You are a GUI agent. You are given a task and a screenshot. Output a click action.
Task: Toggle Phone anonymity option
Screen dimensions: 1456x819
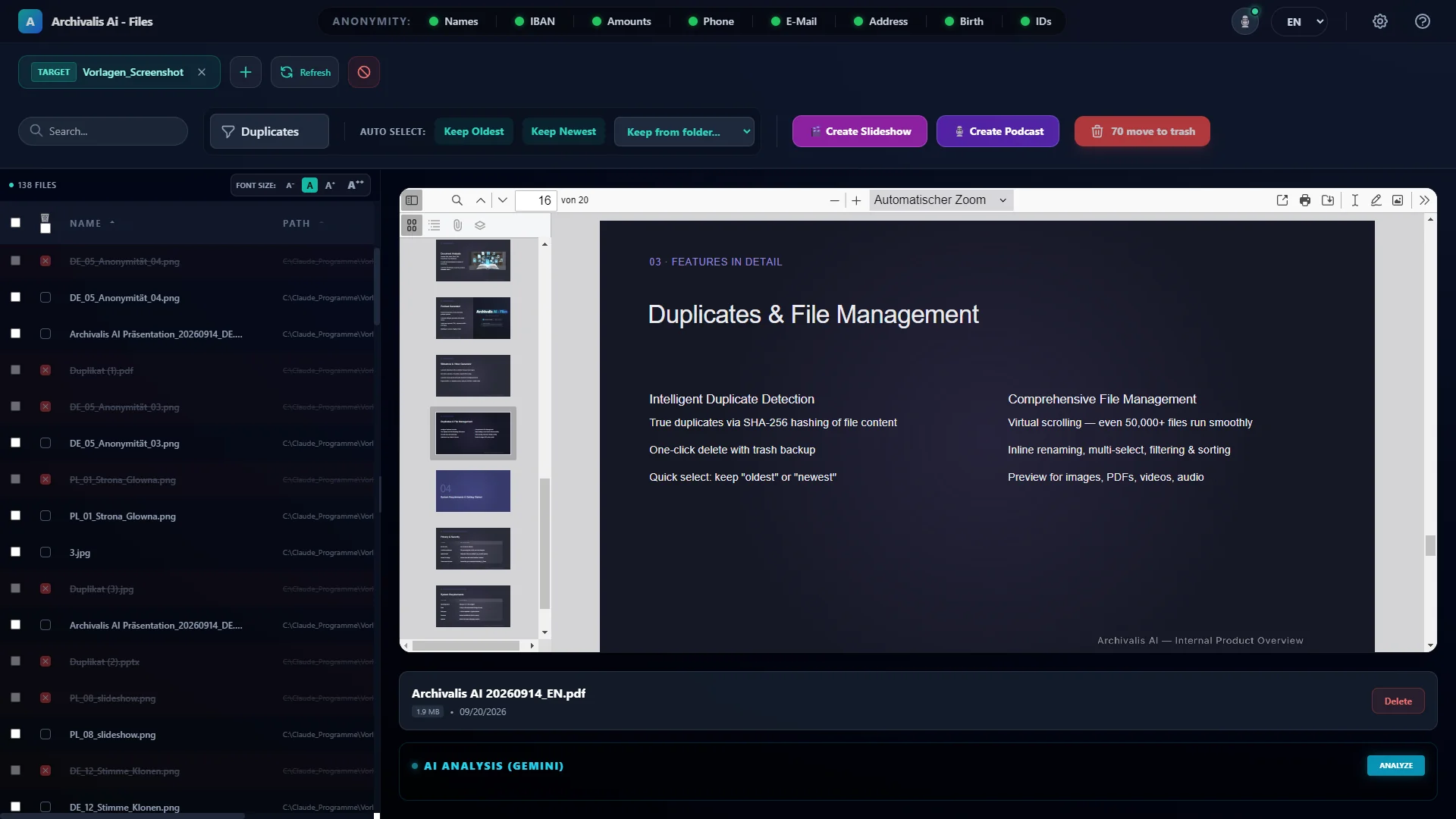pyautogui.click(x=711, y=21)
